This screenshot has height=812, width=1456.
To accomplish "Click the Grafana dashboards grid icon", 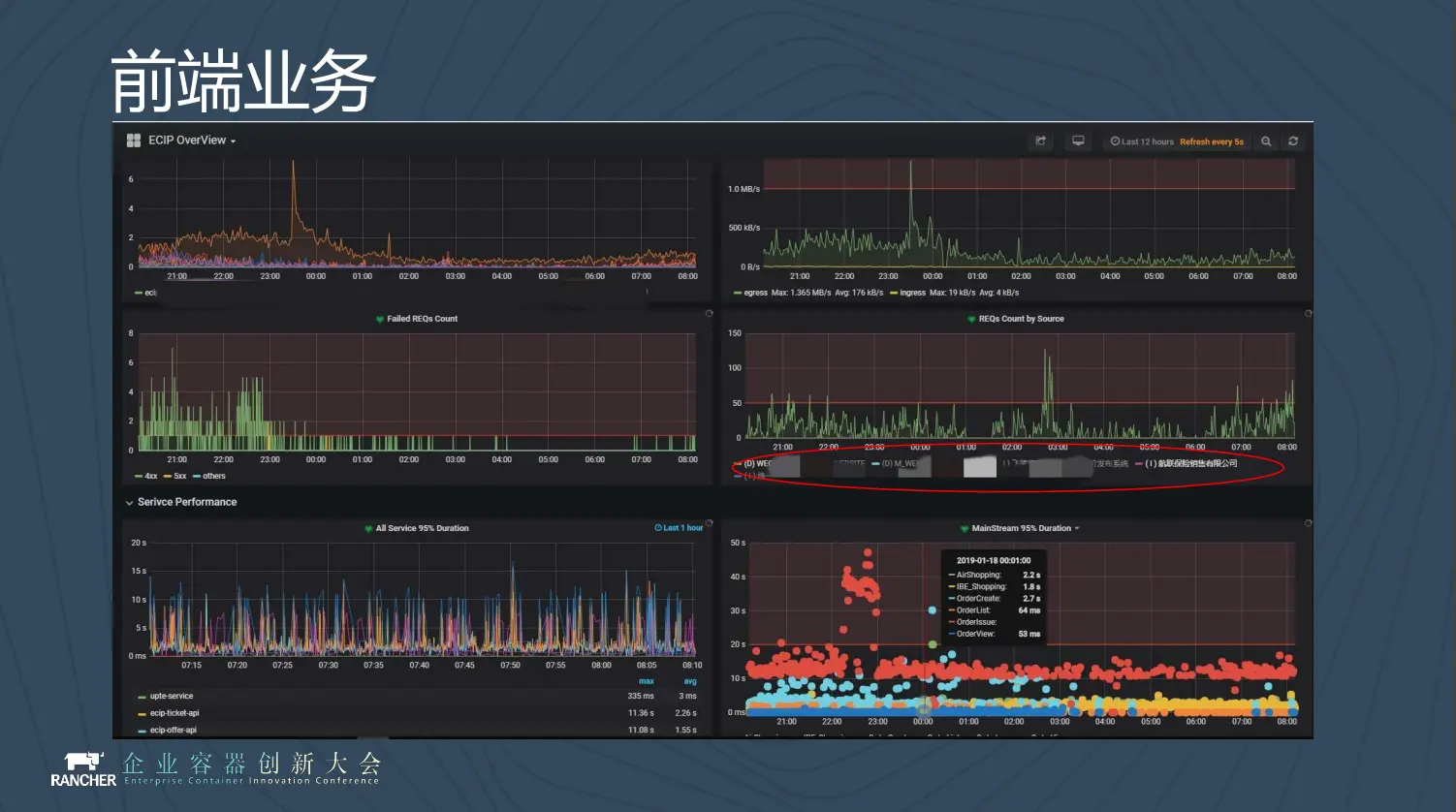I will (134, 141).
